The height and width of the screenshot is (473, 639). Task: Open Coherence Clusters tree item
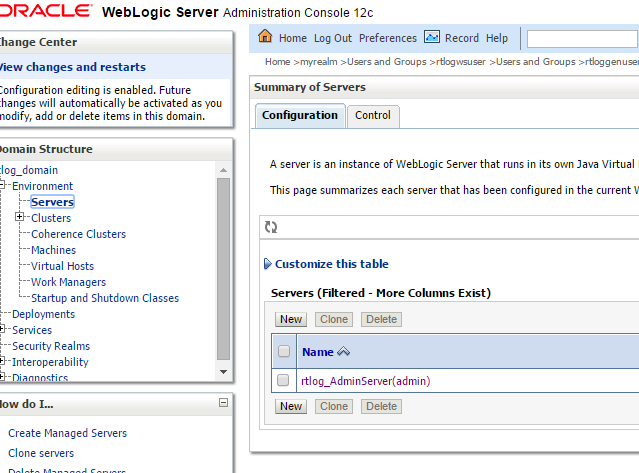tap(79, 234)
